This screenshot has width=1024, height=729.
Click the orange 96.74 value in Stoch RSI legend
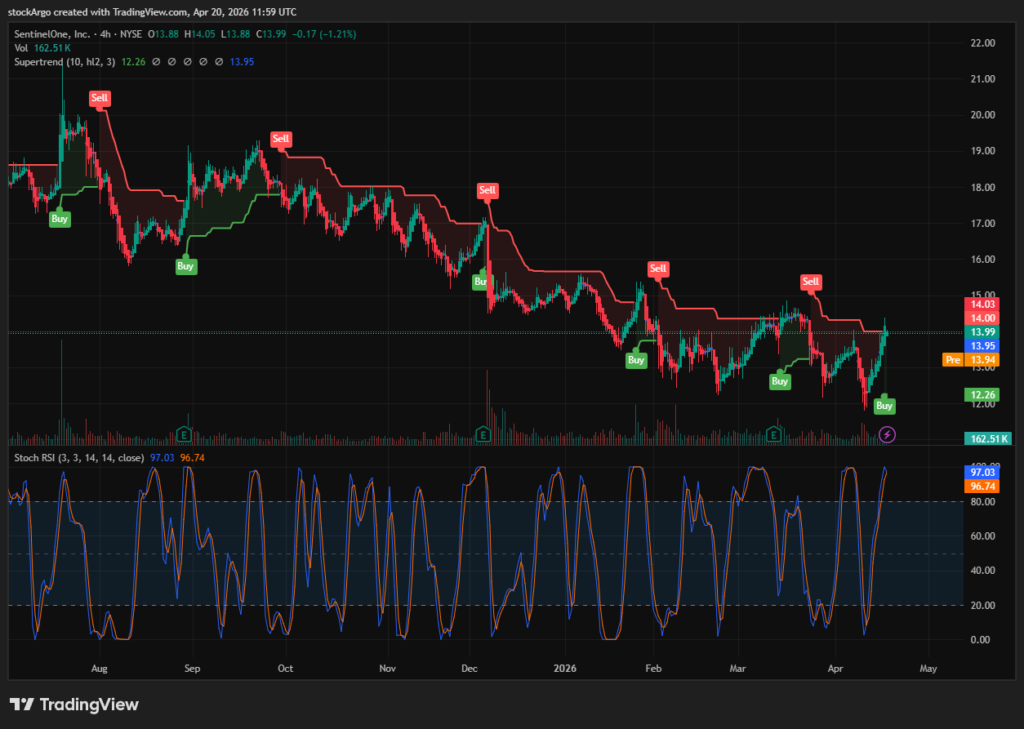pyautogui.click(x=192, y=458)
